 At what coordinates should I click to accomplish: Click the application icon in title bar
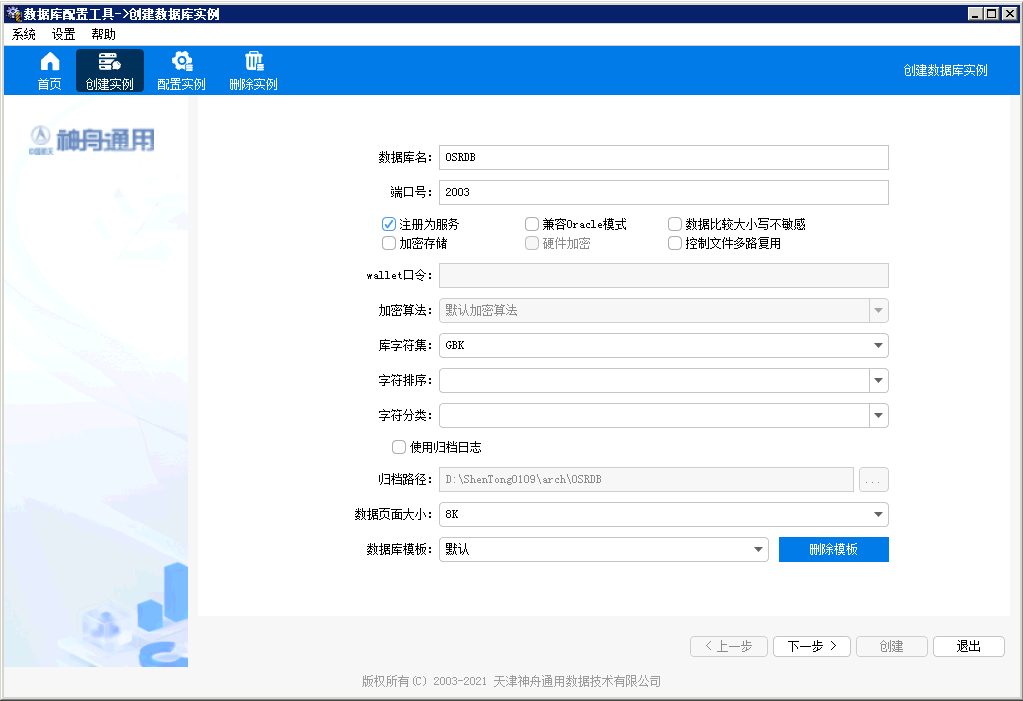tap(12, 14)
